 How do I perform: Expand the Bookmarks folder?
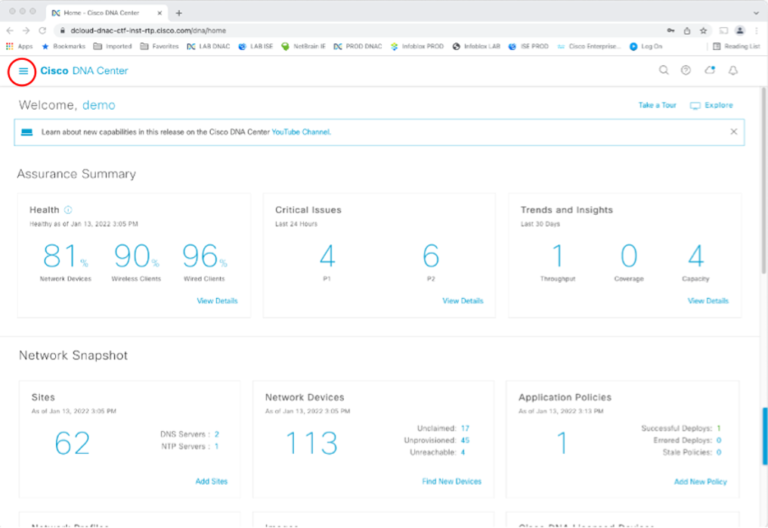pos(63,46)
